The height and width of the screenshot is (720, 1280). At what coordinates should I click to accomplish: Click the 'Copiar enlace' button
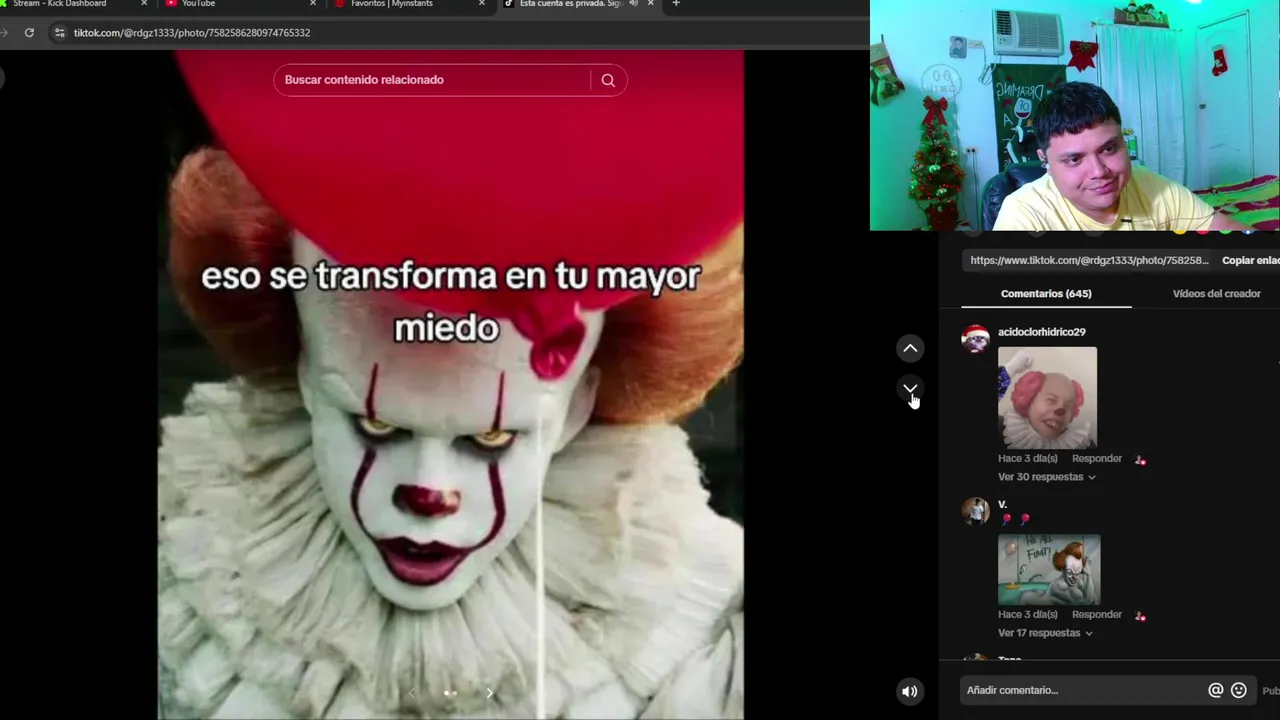pyautogui.click(x=1251, y=260)
